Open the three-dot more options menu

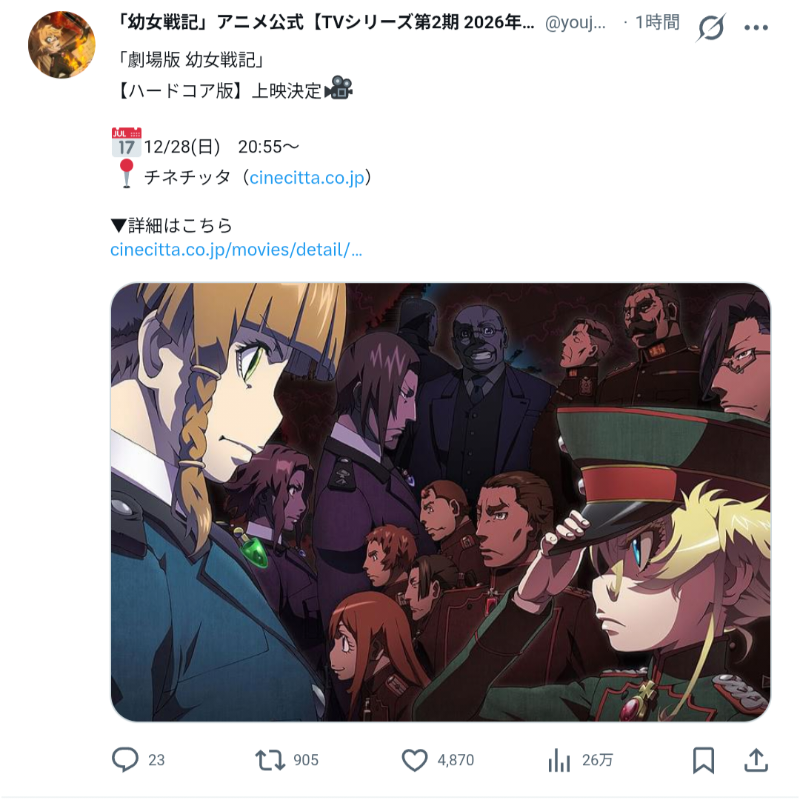click(756, 28)
